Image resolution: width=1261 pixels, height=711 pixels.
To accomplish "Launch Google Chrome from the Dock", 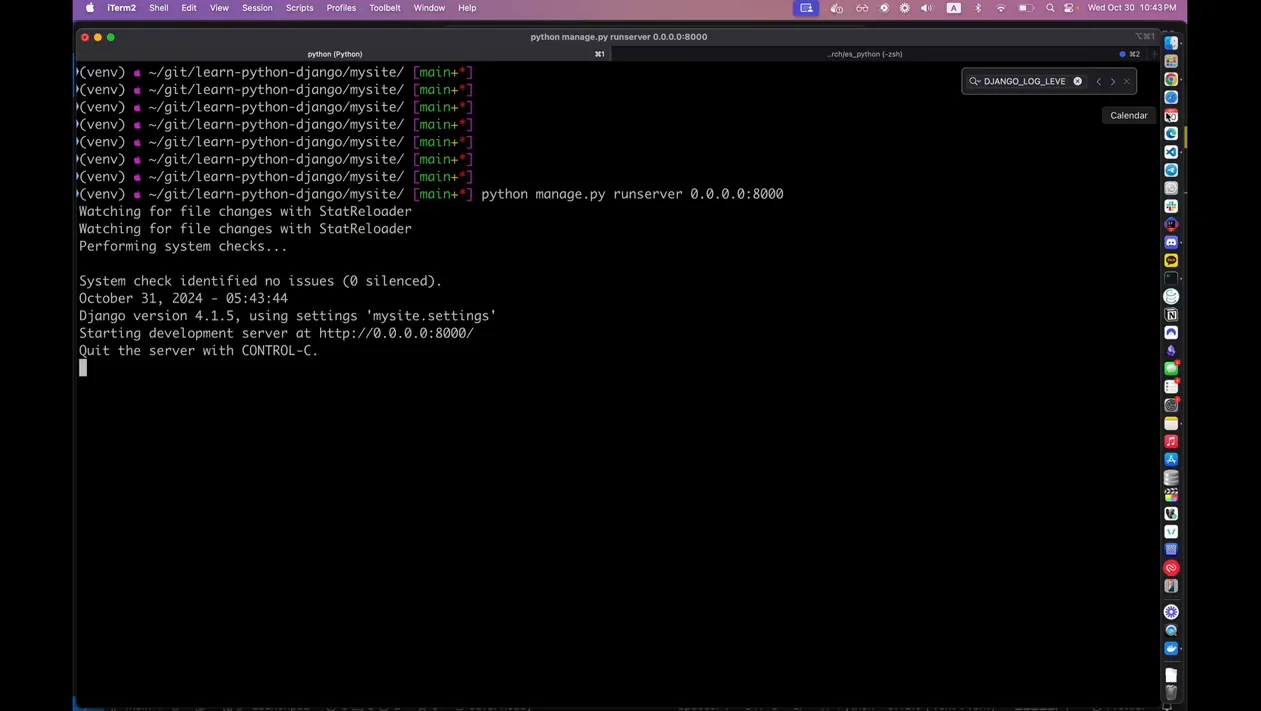I will pyautogui.click(x=1171, y=79).
